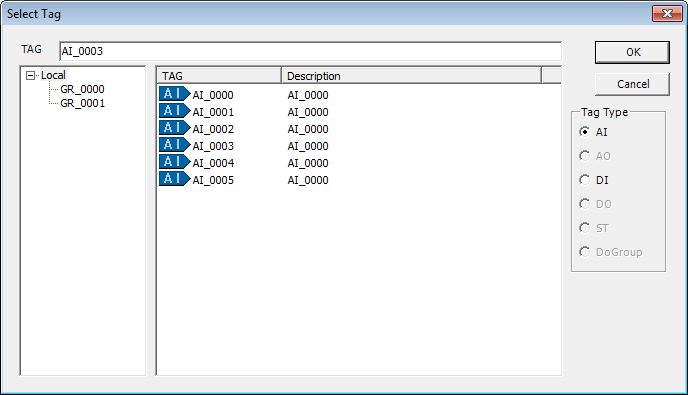Pick the AI icon next to AI_0002

click(175, 128)
